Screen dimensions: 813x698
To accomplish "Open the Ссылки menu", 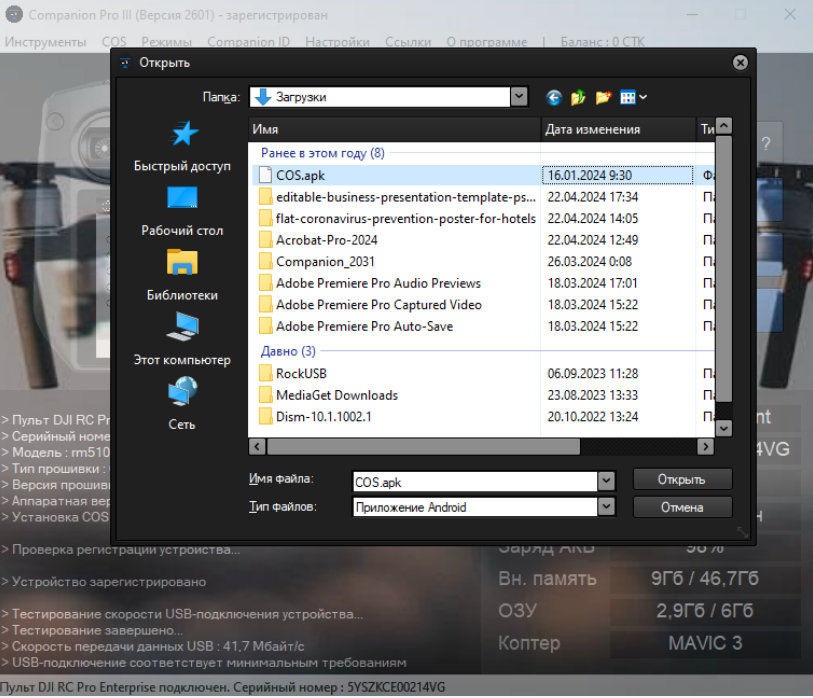I will click(408, 41).
